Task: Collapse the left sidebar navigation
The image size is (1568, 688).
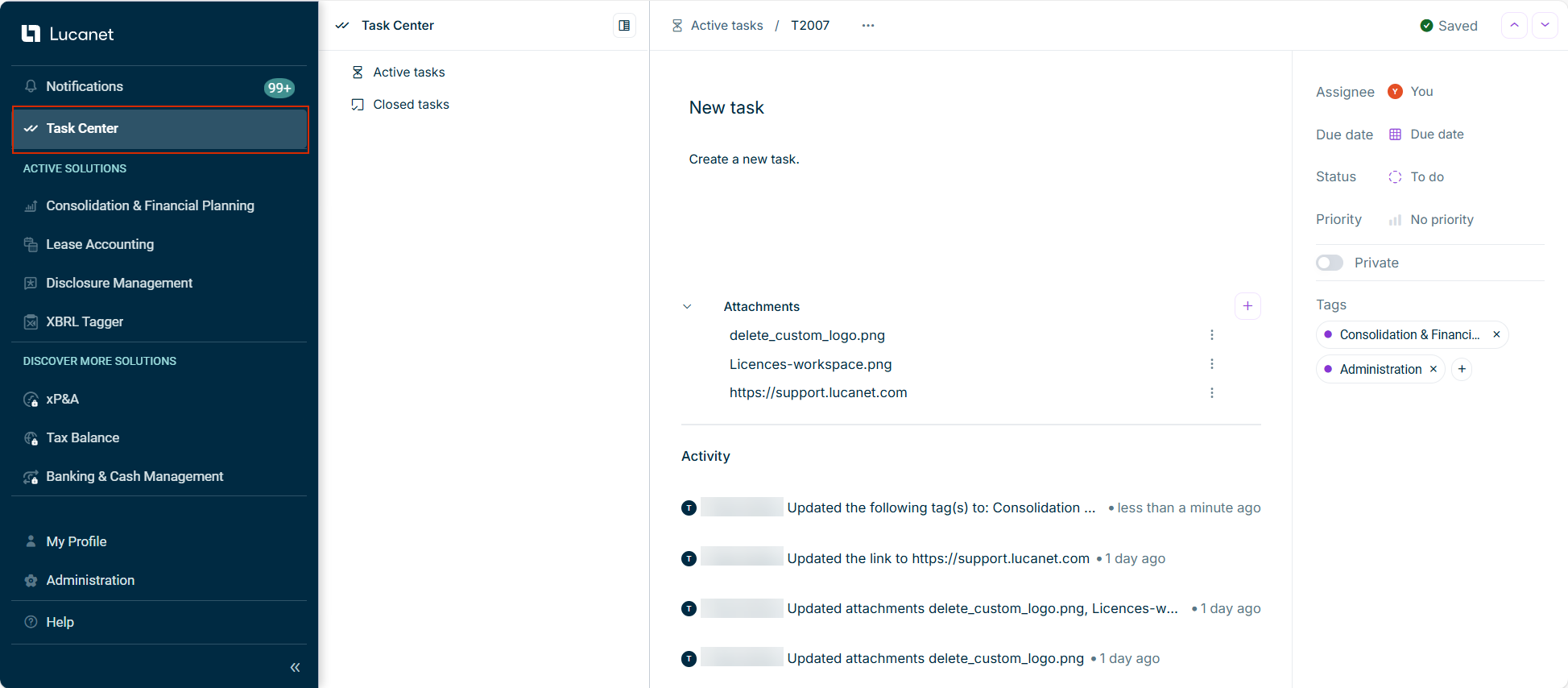Action: tap(295, 667)
